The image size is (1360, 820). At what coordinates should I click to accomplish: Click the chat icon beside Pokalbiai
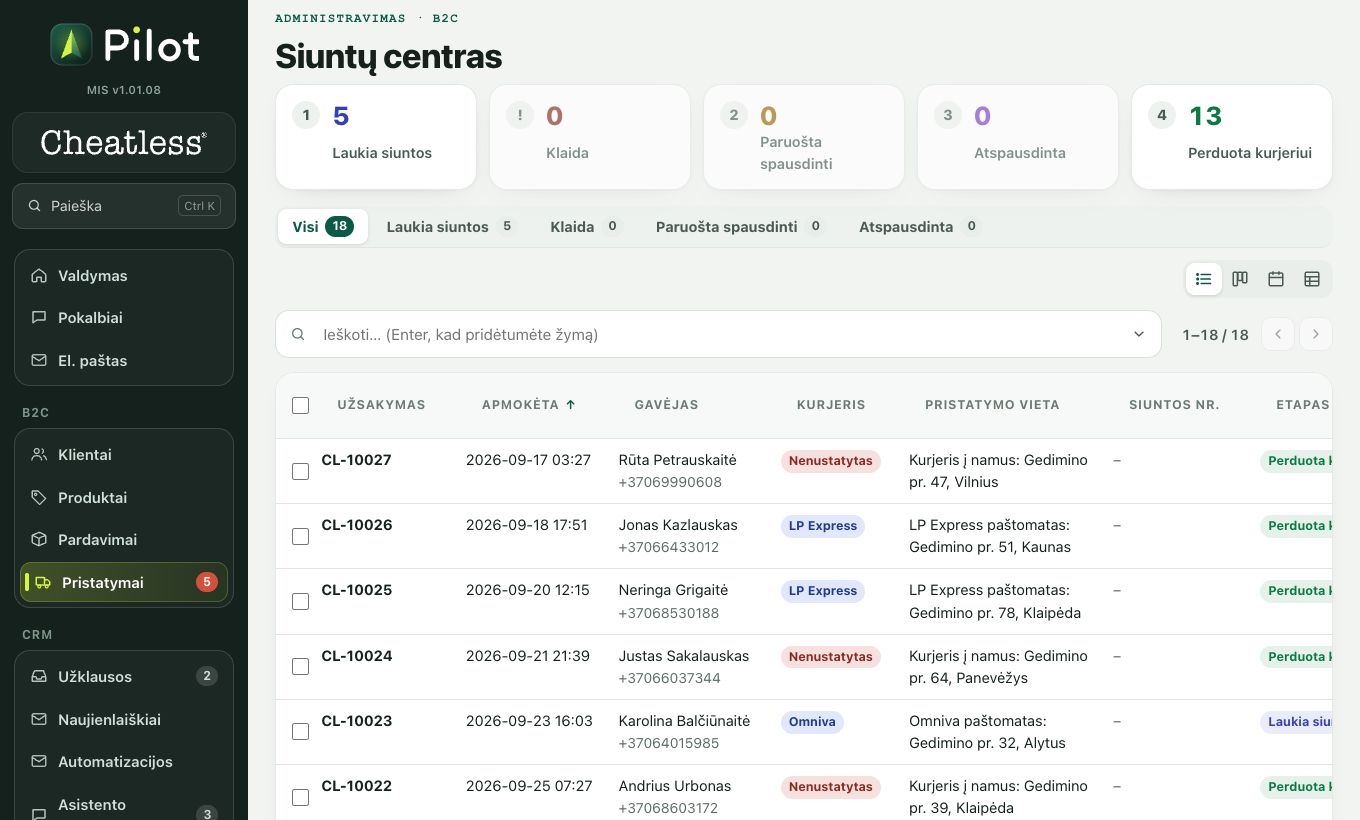[x=39, y=318]
